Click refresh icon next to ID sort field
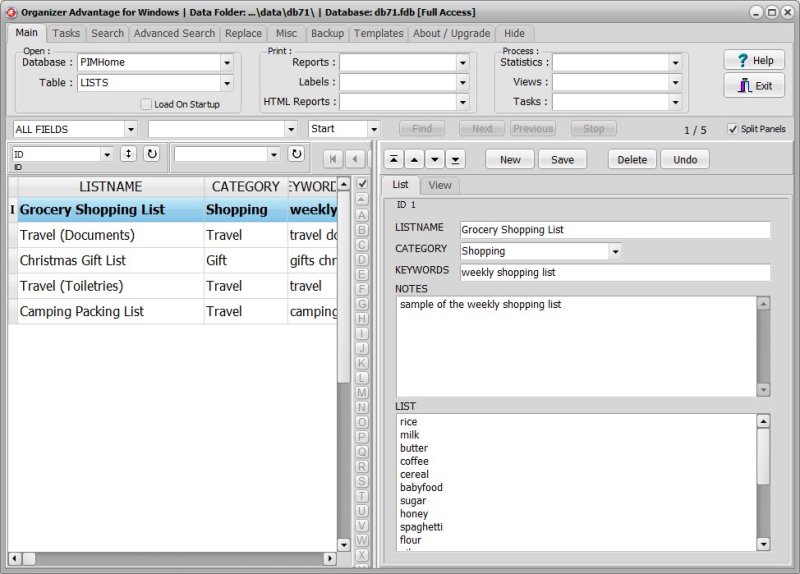This screenshot has width=800, height=574. tap(152, 154)
